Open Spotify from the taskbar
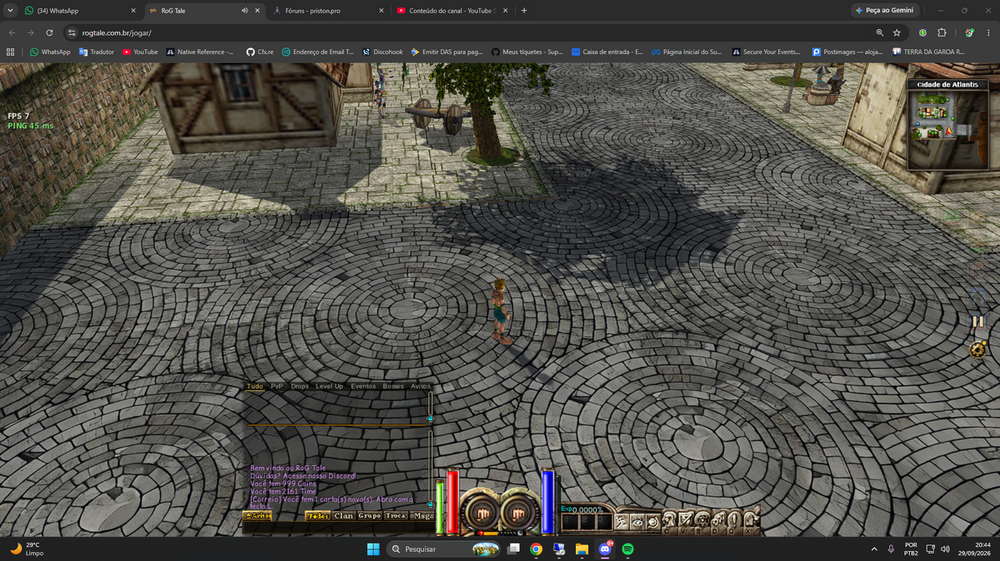 tap(628, 549)
